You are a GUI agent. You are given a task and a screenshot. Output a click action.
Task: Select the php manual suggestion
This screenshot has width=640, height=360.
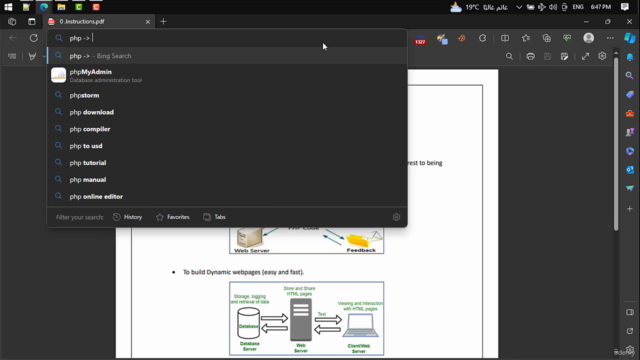227,180
